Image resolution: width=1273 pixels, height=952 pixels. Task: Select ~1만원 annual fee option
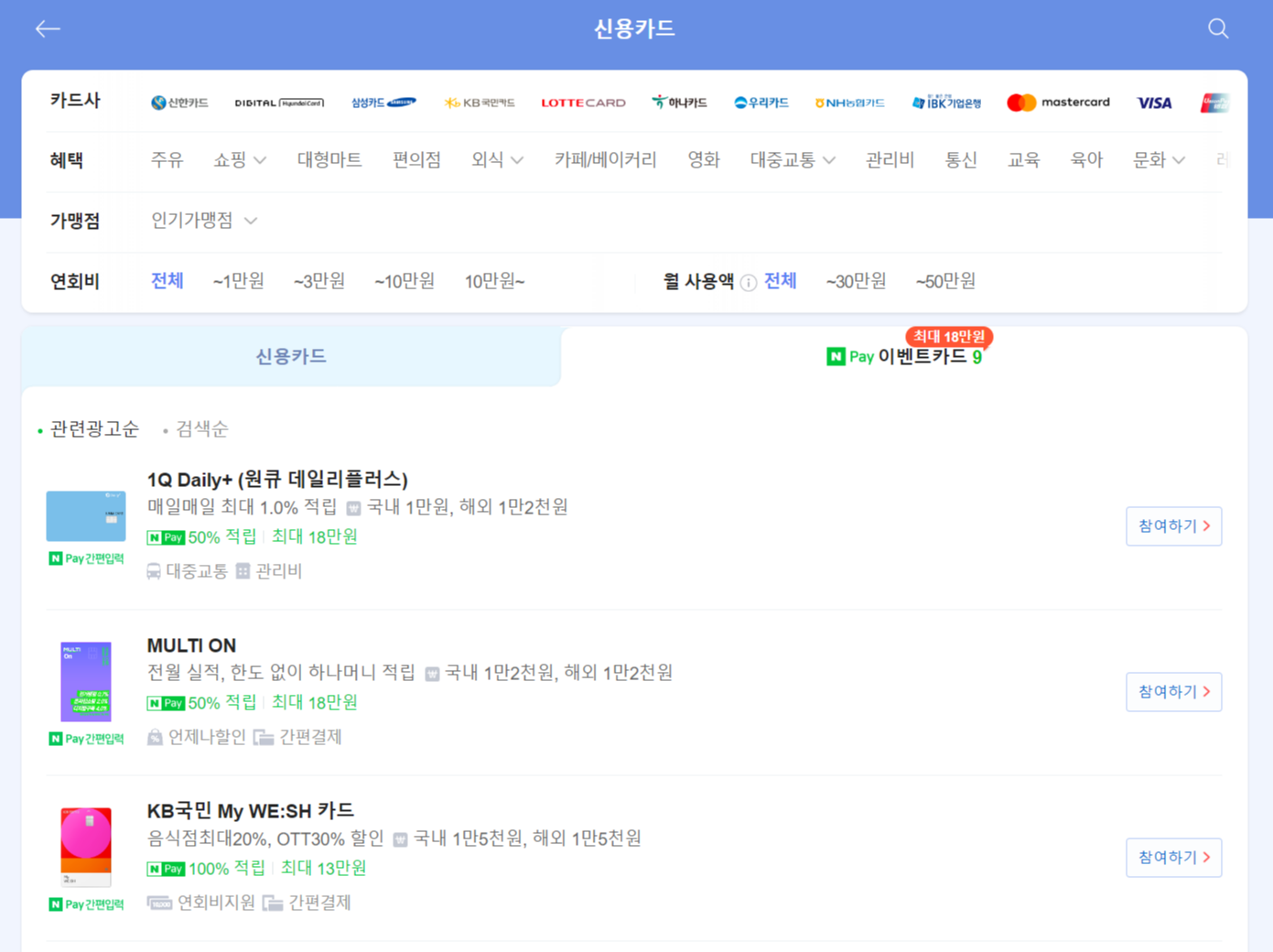pyautogui.click(x=239, y=281)
